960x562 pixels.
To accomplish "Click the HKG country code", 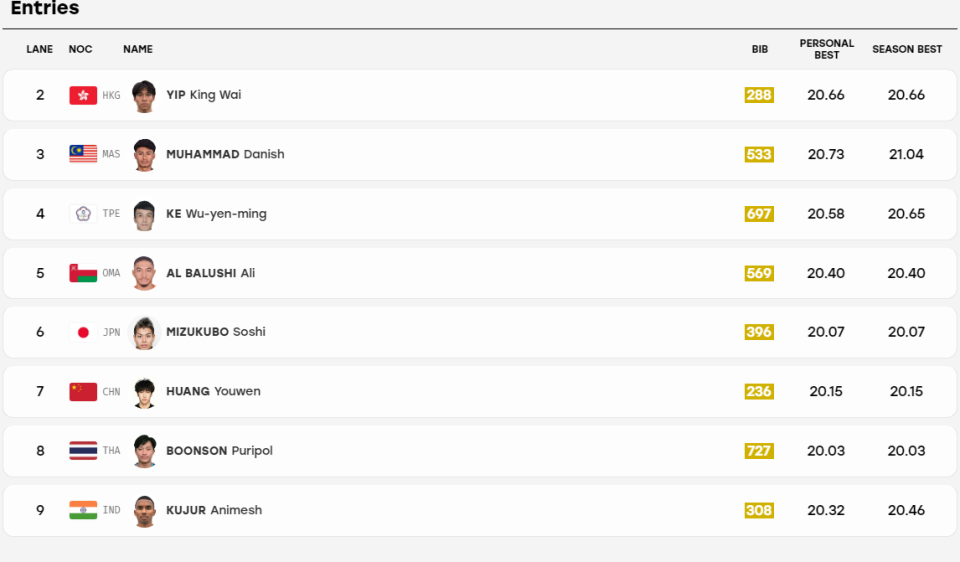I will coord(111,96).
